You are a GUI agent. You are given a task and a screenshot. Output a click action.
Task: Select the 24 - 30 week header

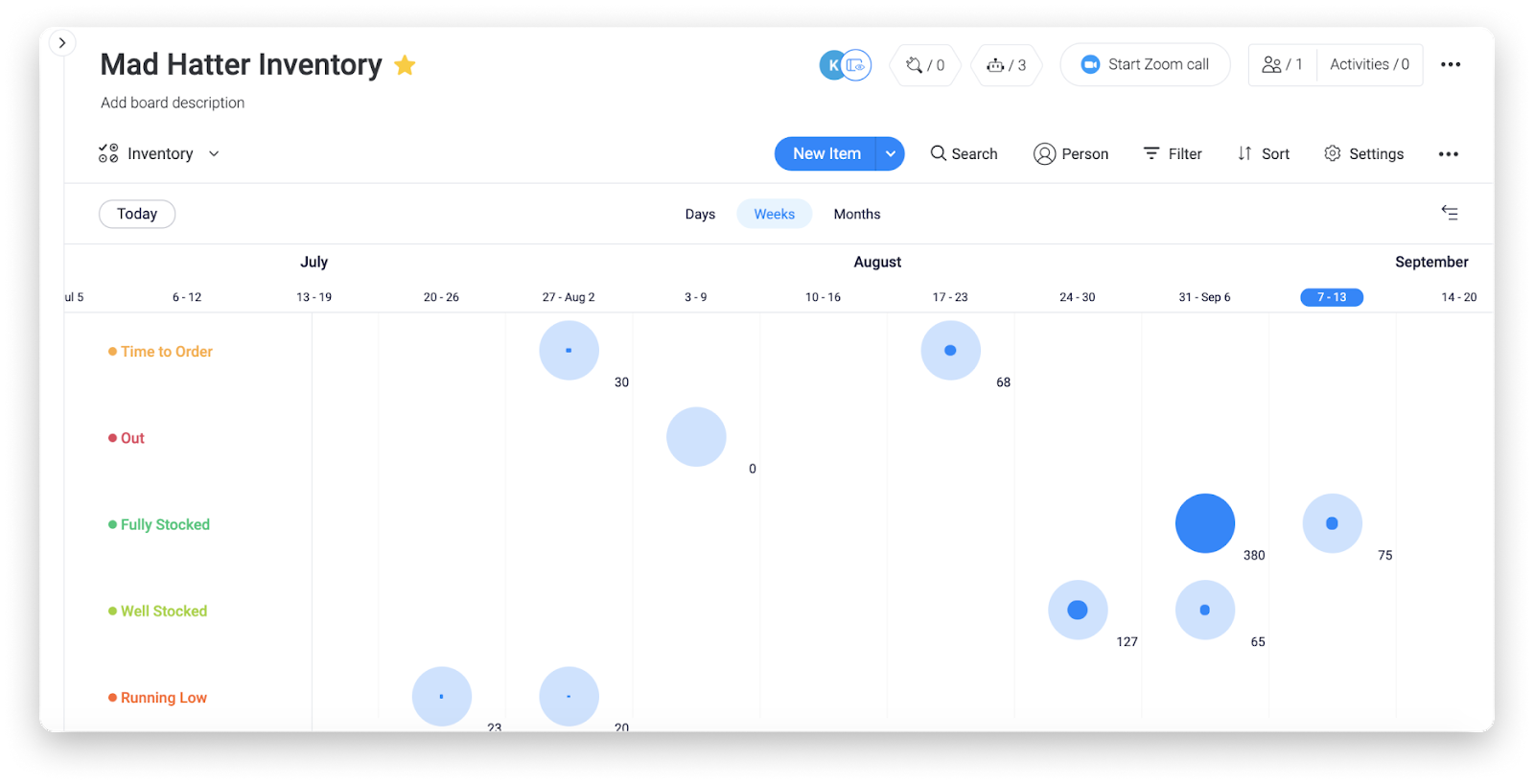pyautogui.click(x=1077, y=297)
